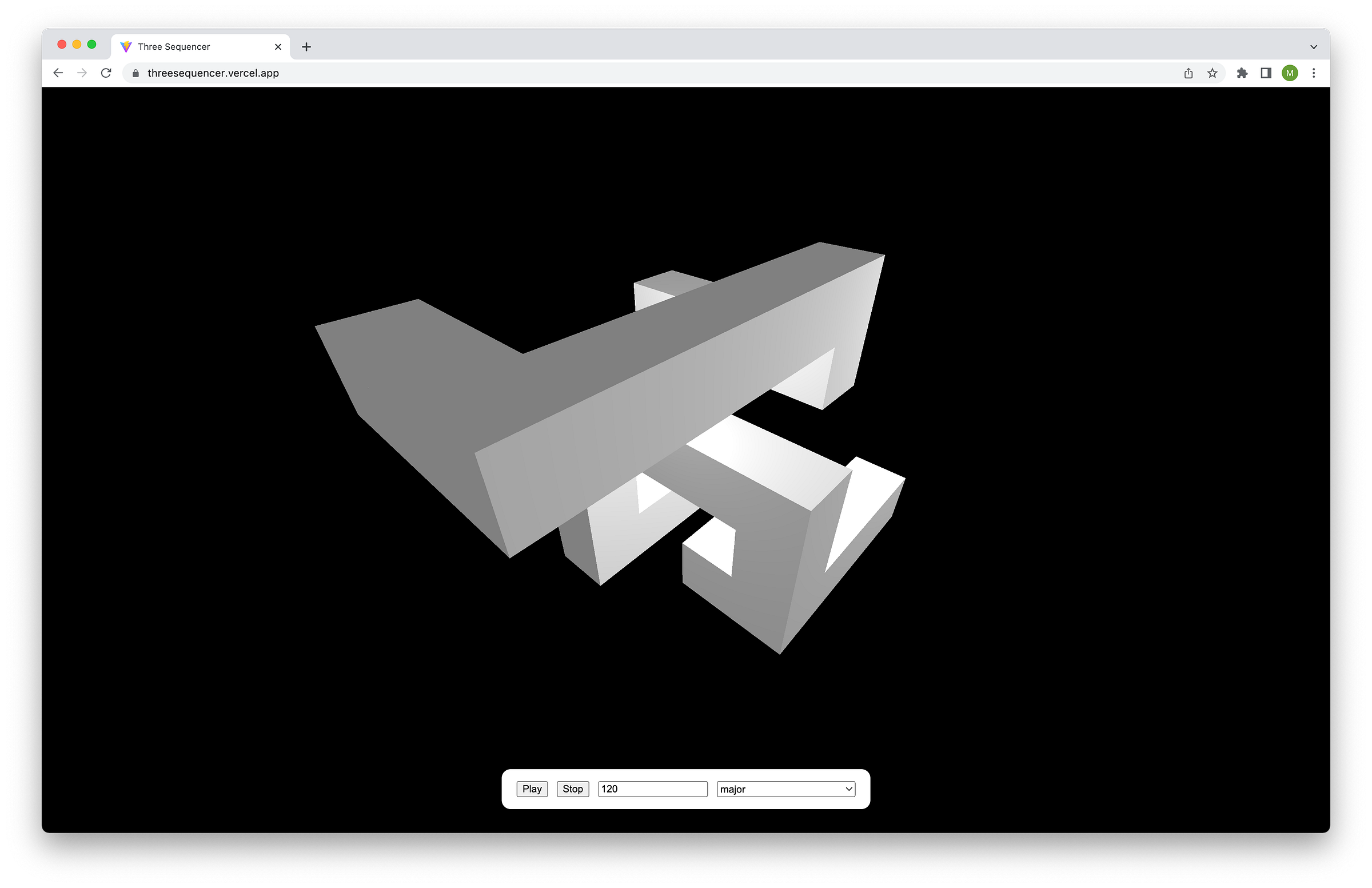The image size is (1372, 888).
Task: Expand the tab search chevron
Action: [1314, 47]
